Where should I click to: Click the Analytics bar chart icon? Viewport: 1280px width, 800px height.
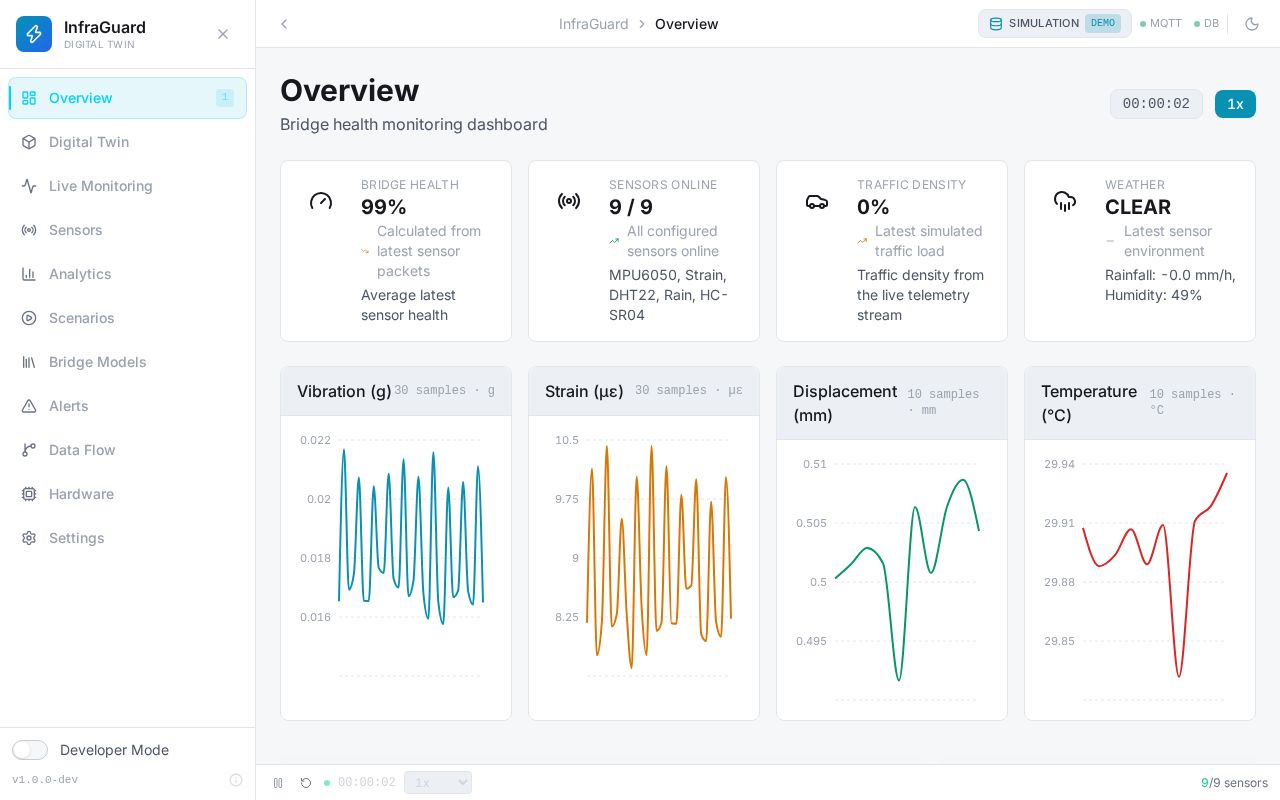(29, 274)
